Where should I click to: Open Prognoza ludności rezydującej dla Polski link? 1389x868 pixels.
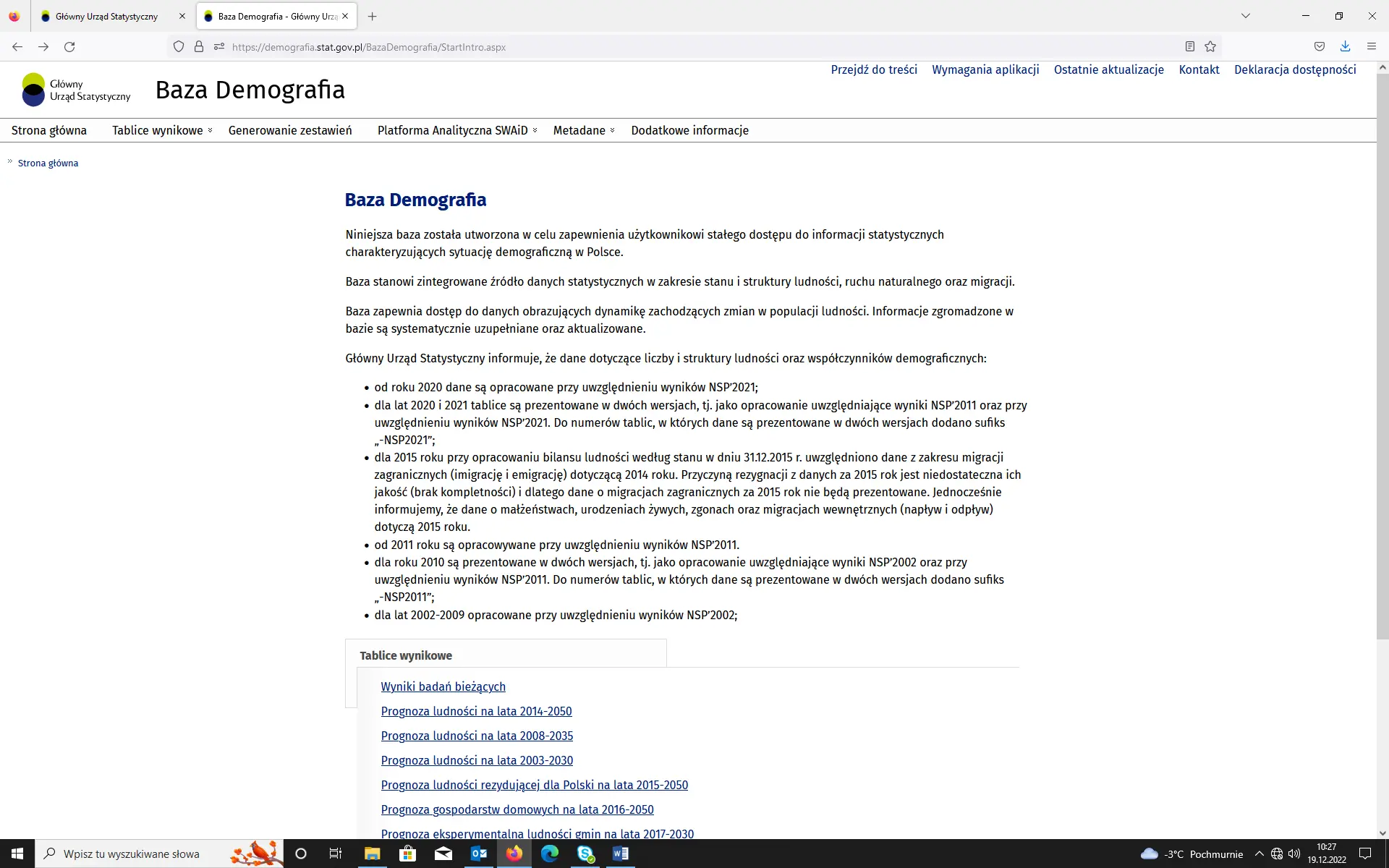click(534, 785)
